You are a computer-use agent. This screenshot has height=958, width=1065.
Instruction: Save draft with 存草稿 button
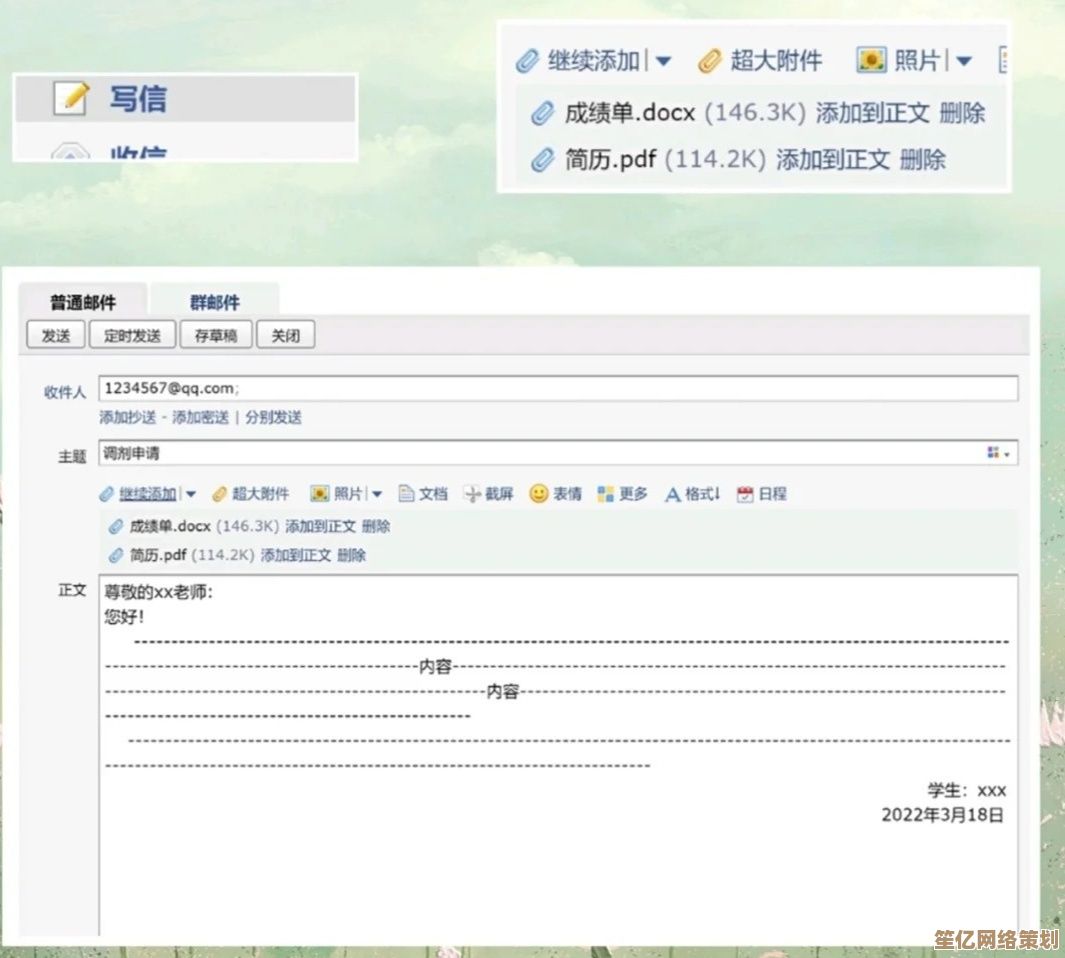point(216,335)
